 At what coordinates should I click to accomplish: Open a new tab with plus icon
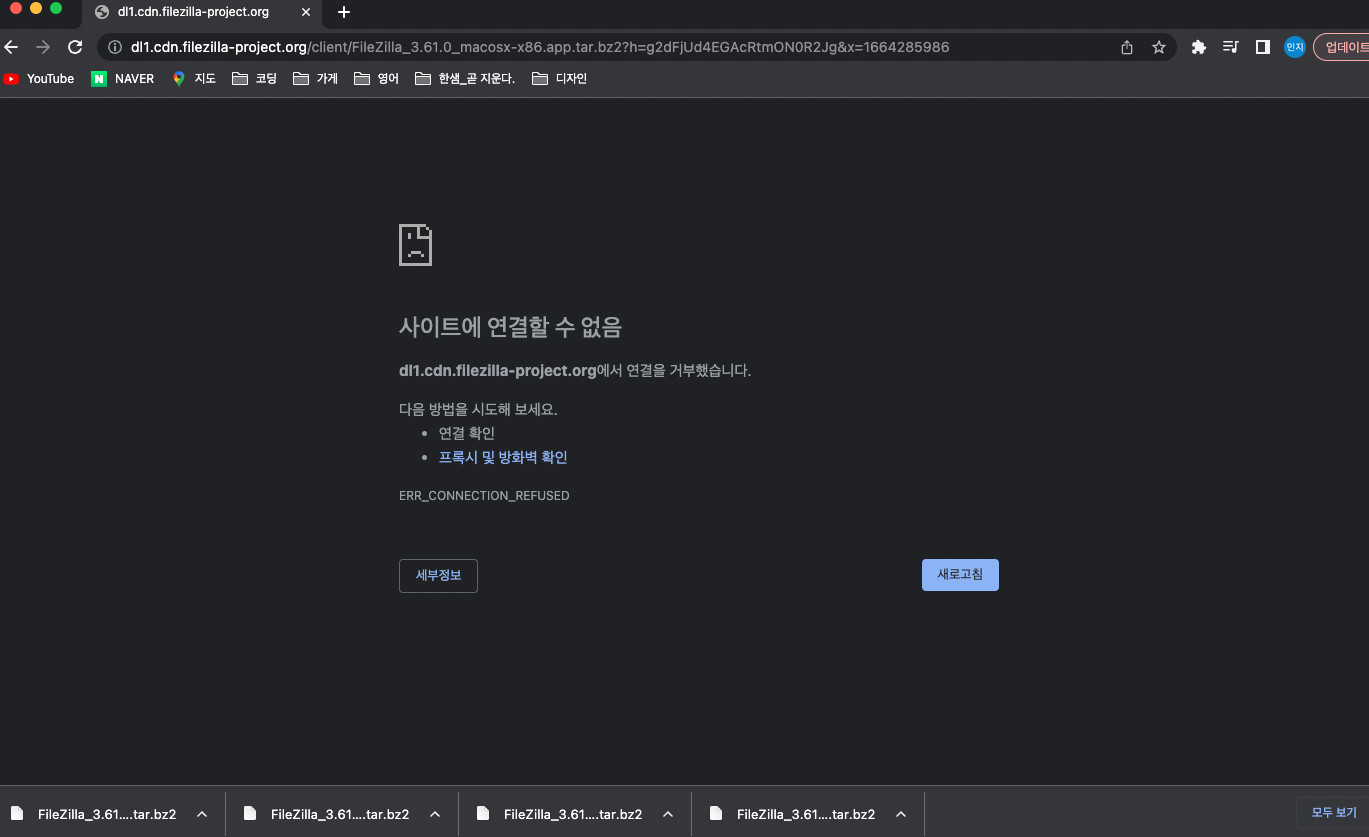[x=344, y=12]
